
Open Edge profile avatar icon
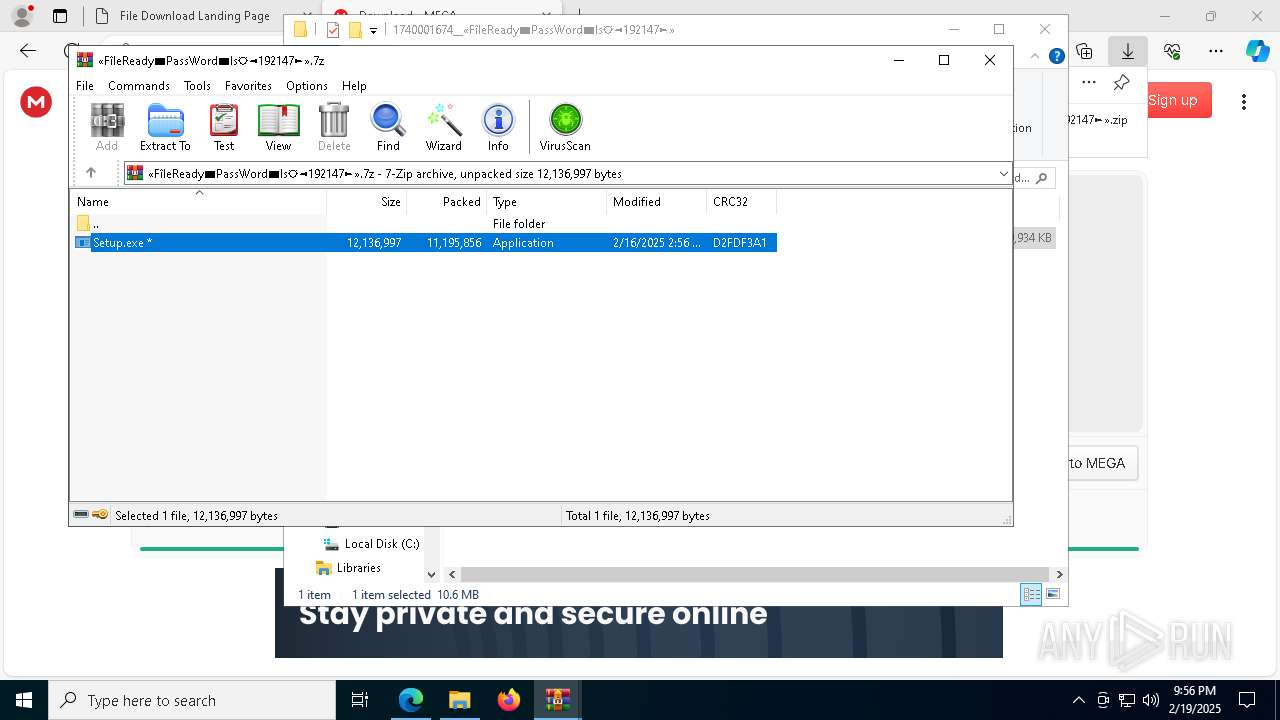click(22, 16)
